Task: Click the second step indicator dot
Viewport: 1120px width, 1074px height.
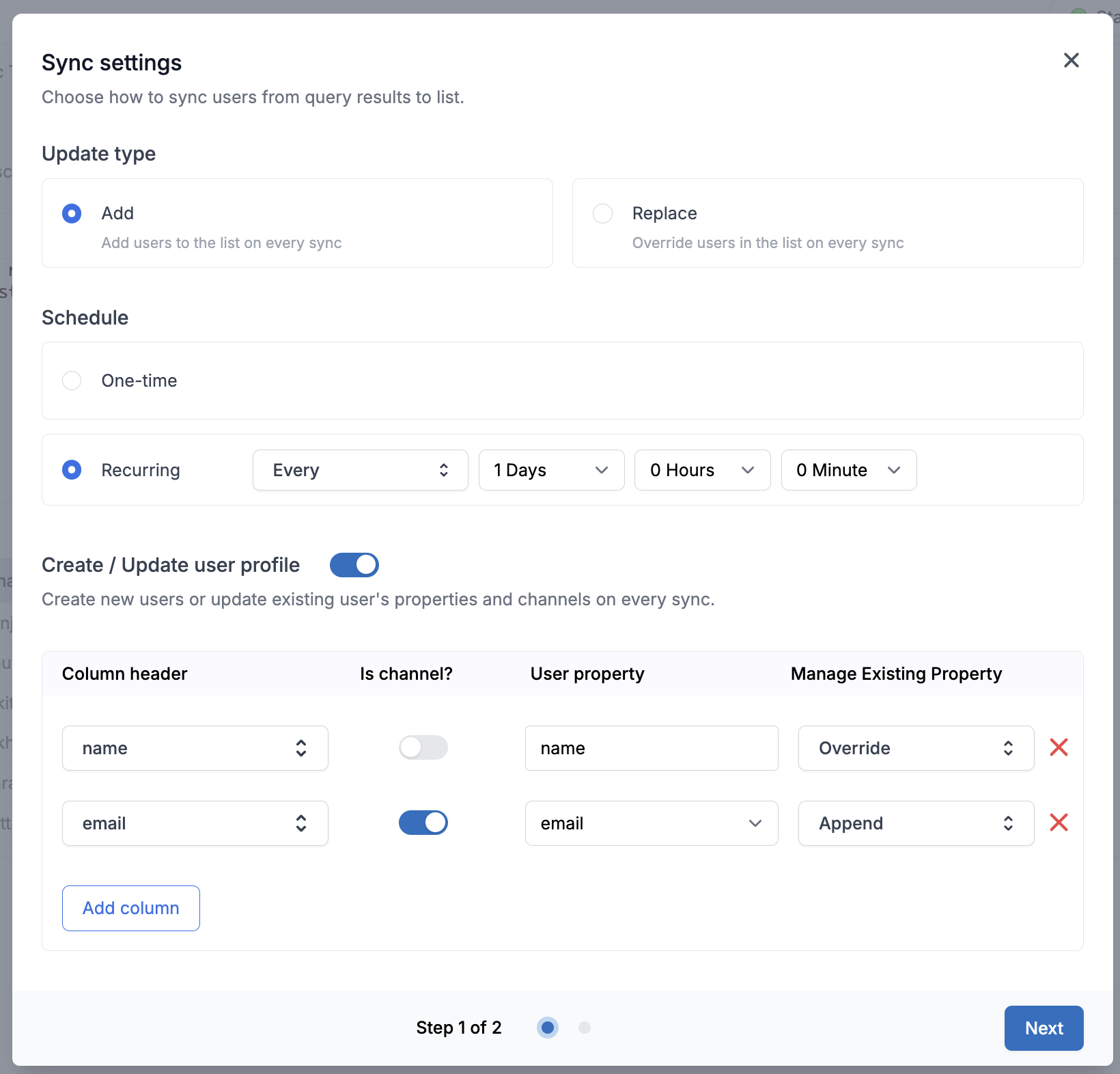Action: (585, 1028)
